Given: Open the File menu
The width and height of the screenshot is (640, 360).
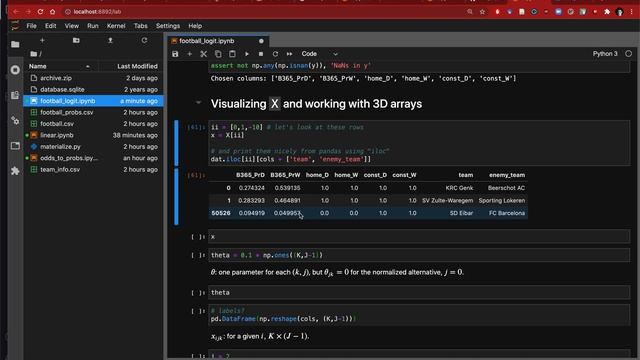Looking at the screenshot, I should [x=31, y=26].
